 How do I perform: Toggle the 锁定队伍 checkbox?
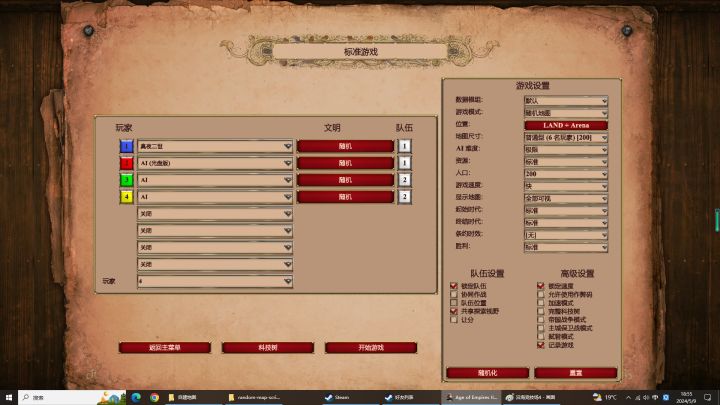454,286
